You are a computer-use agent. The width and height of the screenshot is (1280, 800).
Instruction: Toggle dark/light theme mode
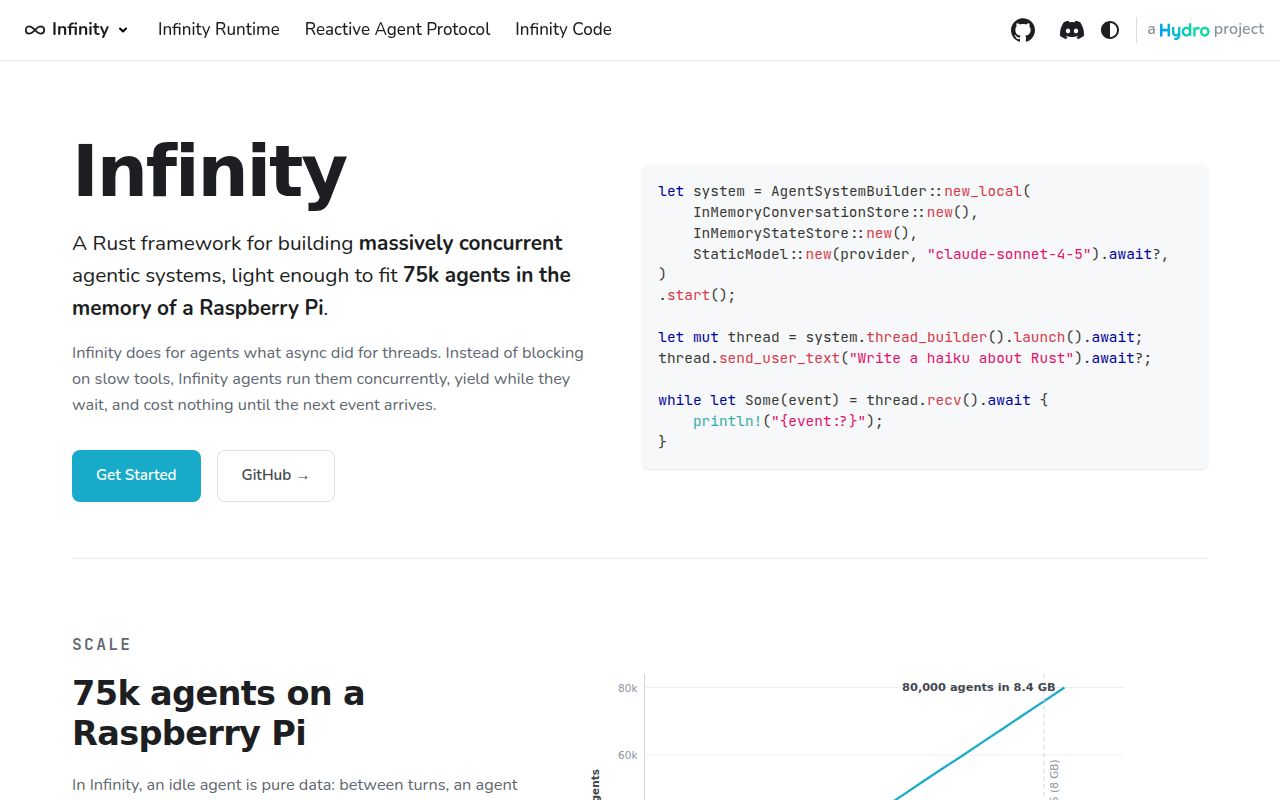point(1110,30)
